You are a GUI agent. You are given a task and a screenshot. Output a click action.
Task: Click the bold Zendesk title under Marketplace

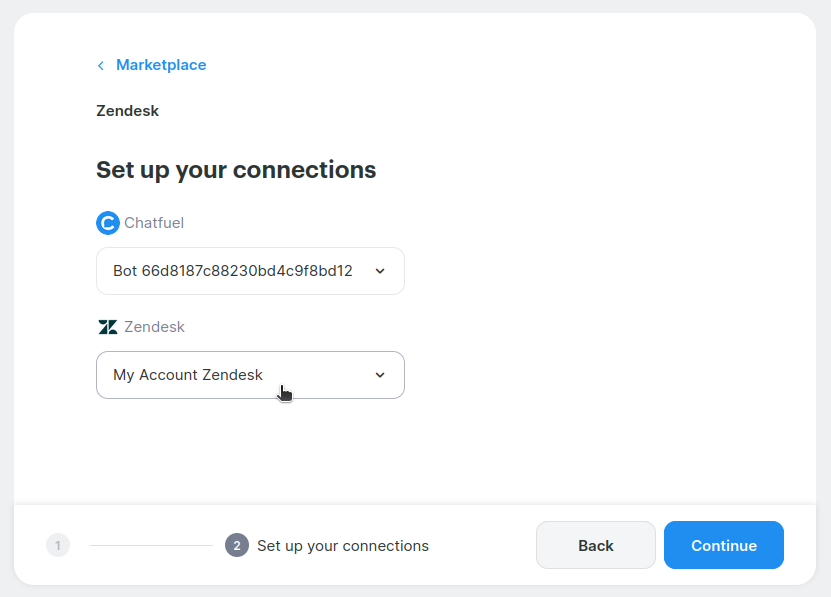tap(127, 111)
